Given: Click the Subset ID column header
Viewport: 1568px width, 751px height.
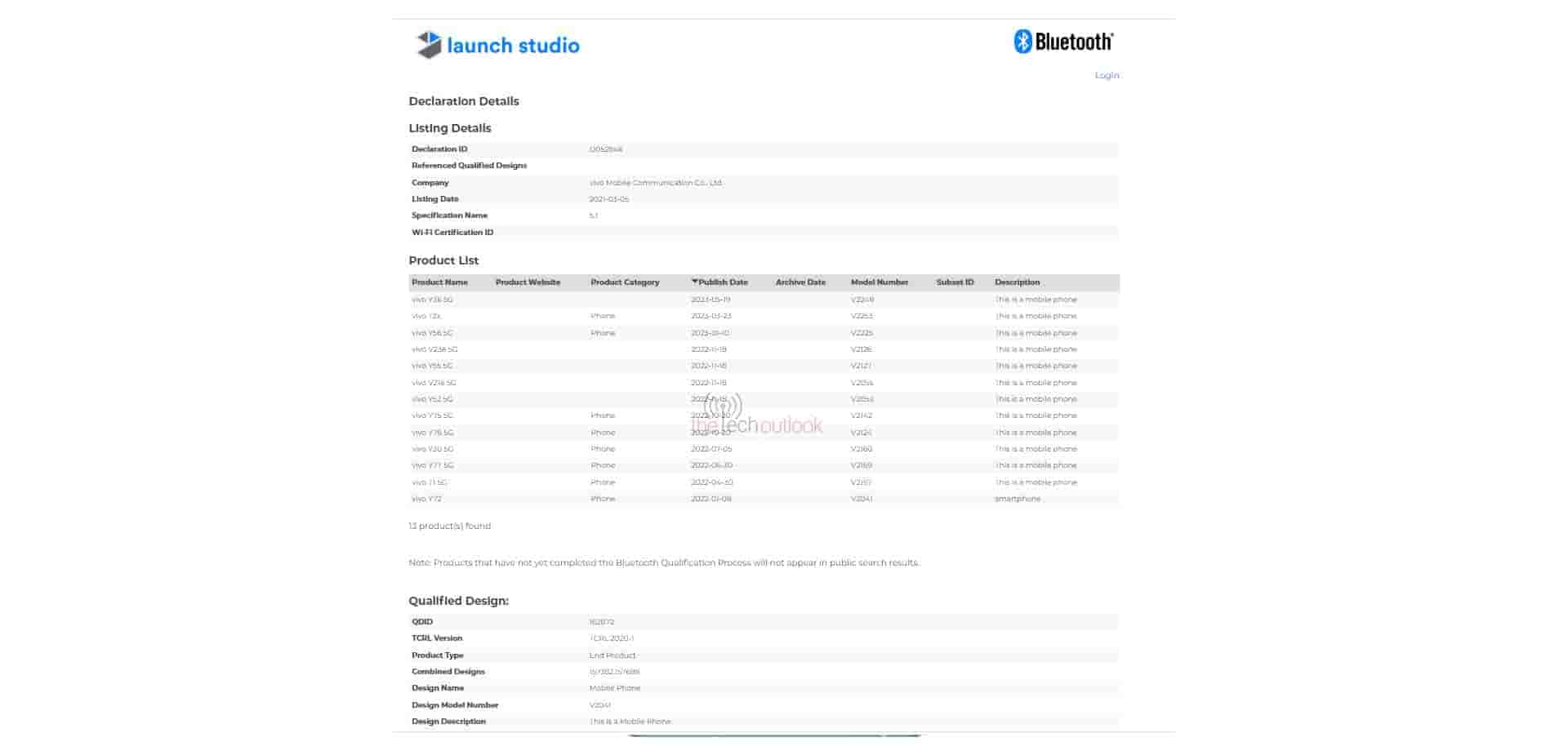Looking at the screenshot, I should click(x=955, y=282).
